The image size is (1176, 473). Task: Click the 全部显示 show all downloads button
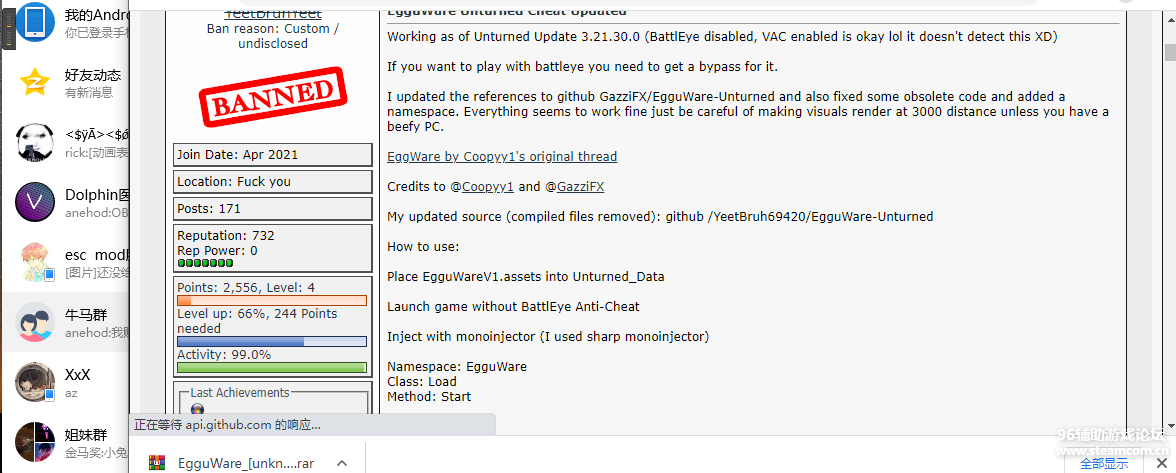pyautogui.click(x=1103, y=463)
